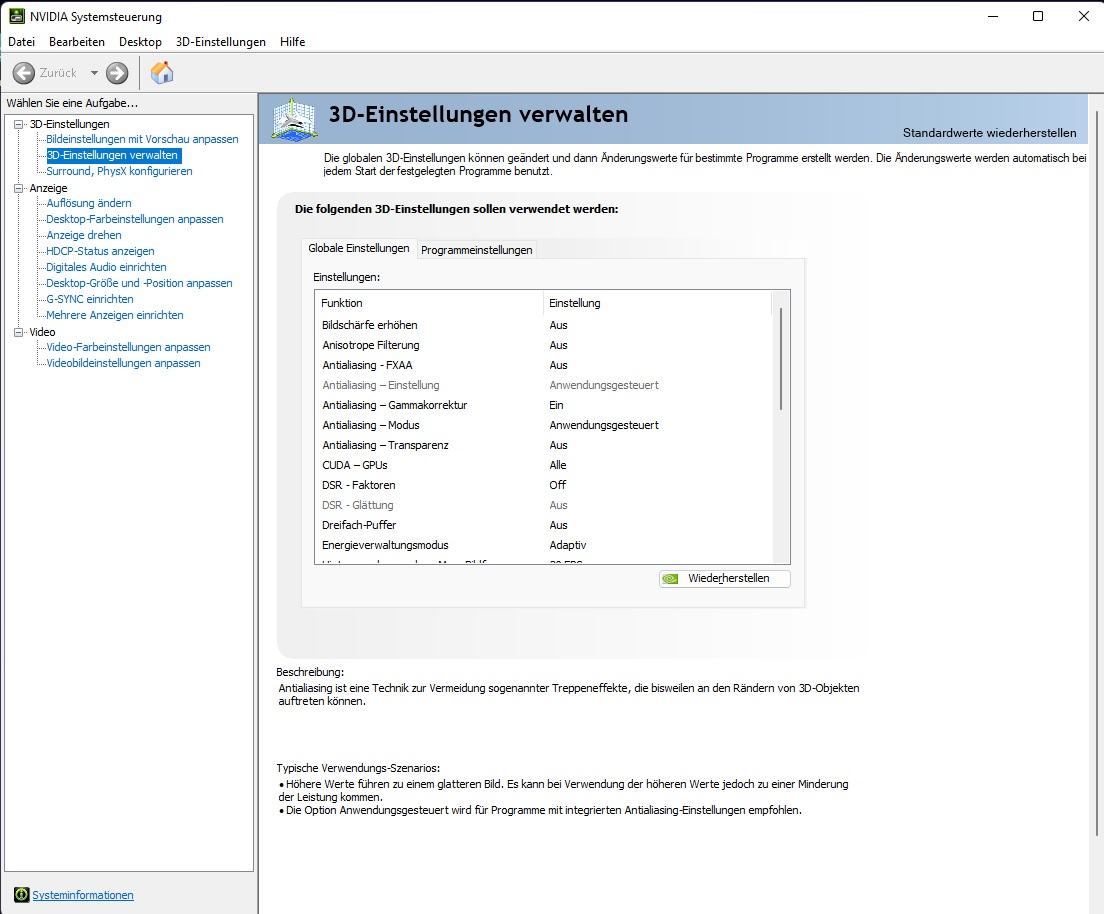Select the Bildschärfe erhöhen setting row
Image resolution: width=1104 pixels, height=914 pixels.
coord(544,325)
